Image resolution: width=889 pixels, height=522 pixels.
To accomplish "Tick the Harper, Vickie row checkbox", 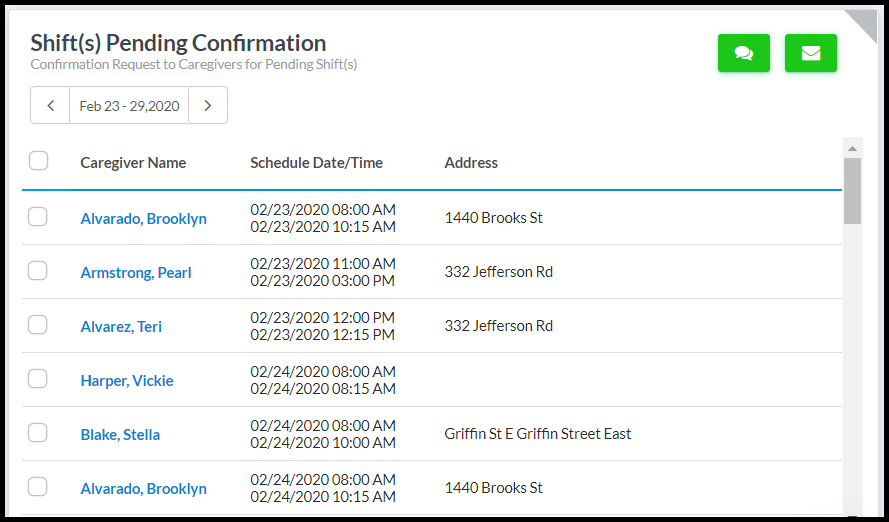I will pos(38,379).
